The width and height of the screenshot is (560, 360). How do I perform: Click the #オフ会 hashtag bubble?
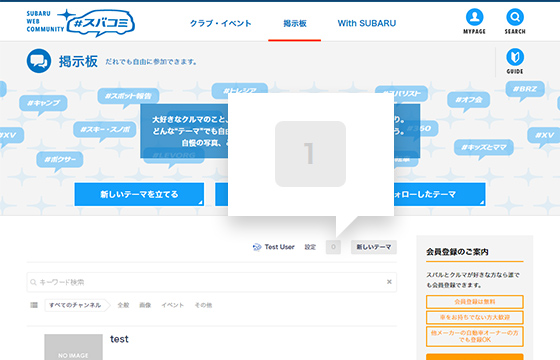point(469,100)
